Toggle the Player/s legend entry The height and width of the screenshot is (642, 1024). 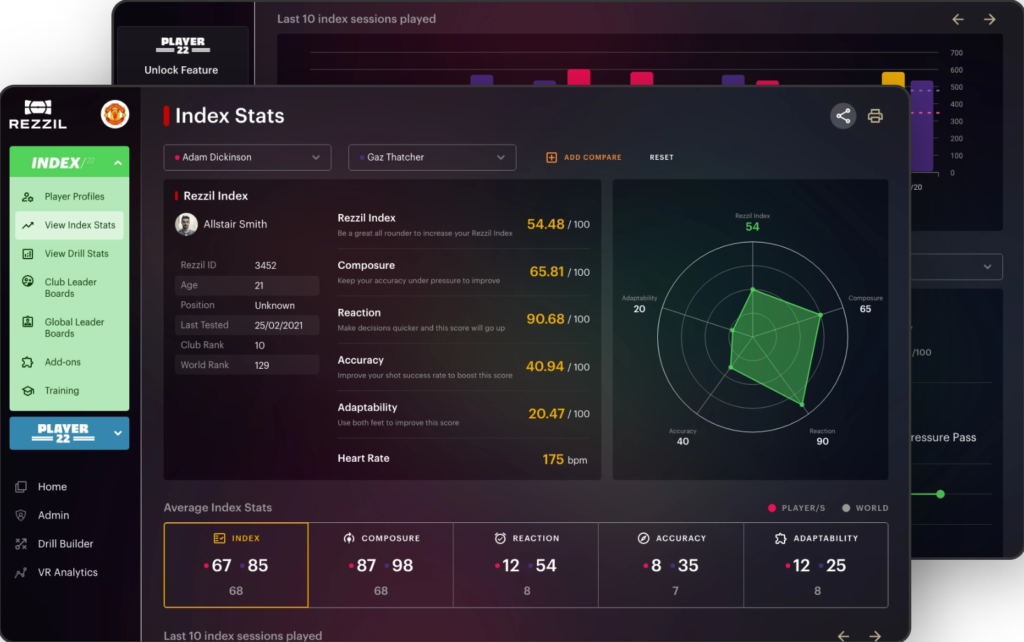(x=797, y=508)
